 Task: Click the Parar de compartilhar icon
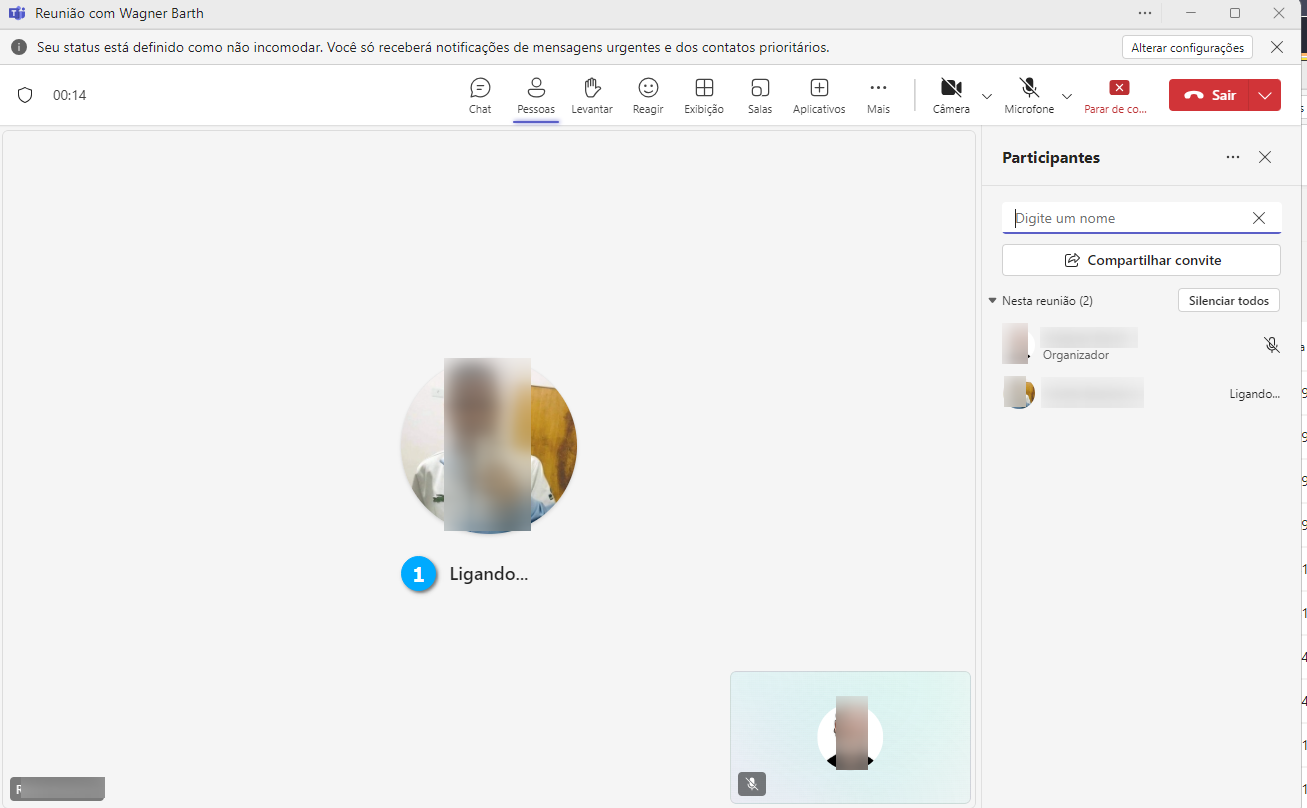pyautogui.click(x=1119, y=89)
